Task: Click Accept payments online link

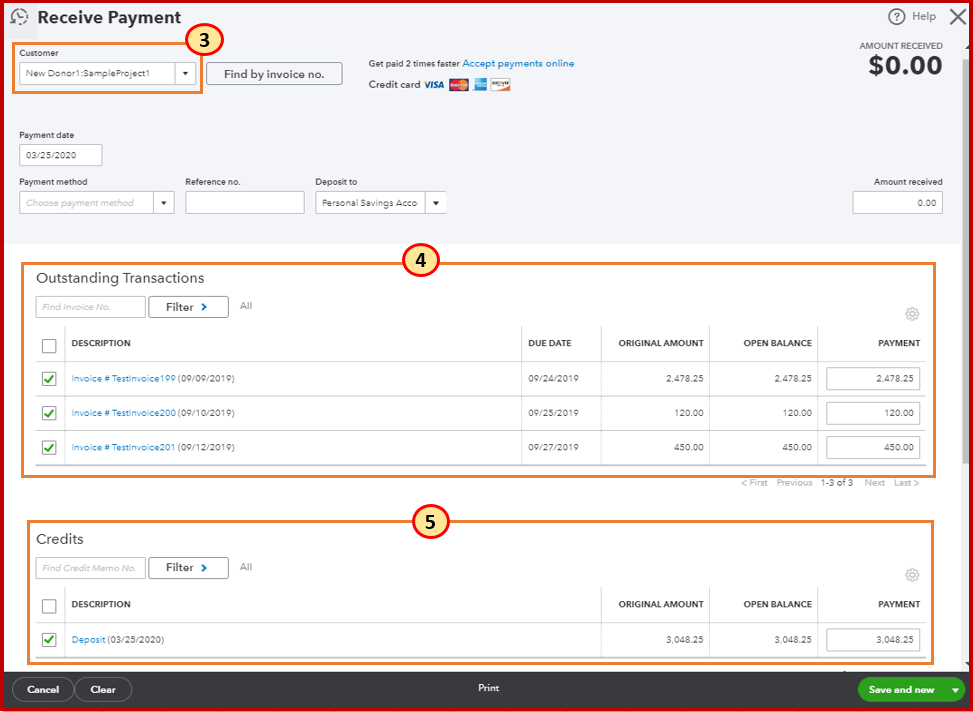Action: (x=518, y=63)
